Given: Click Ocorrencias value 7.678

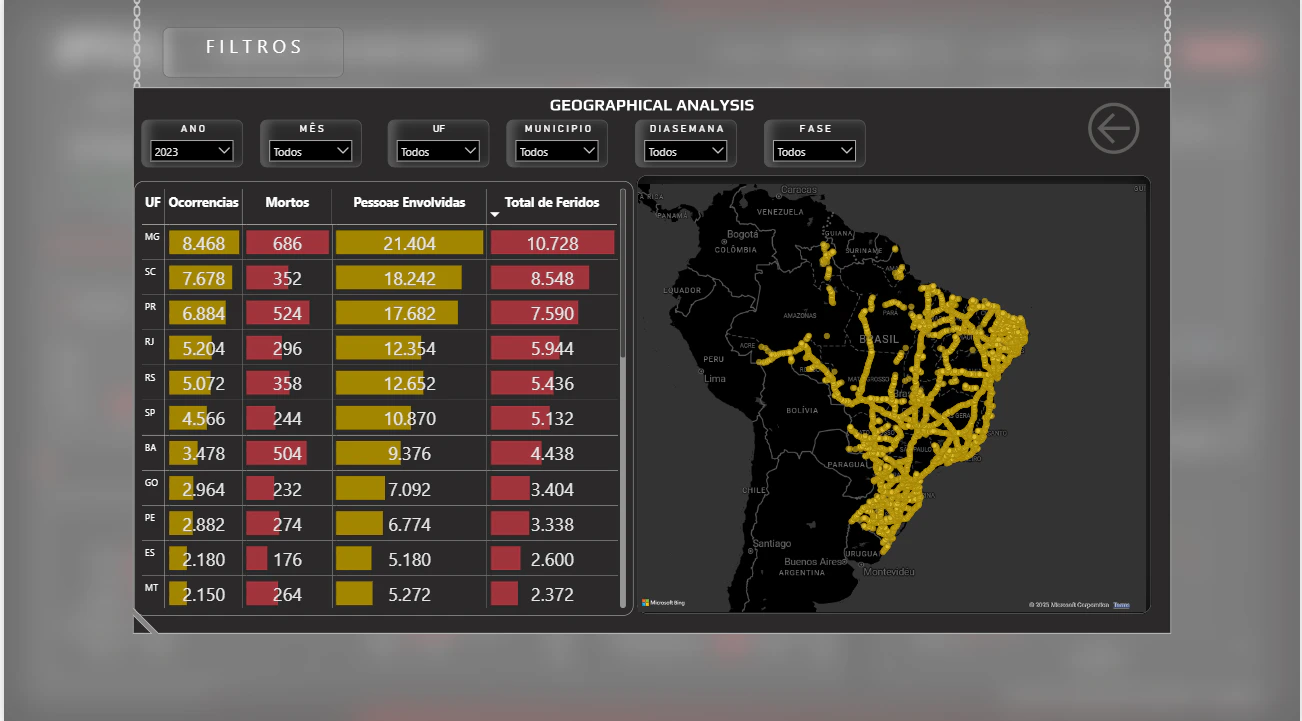Looking at the screenshot, I should (203, 278).
